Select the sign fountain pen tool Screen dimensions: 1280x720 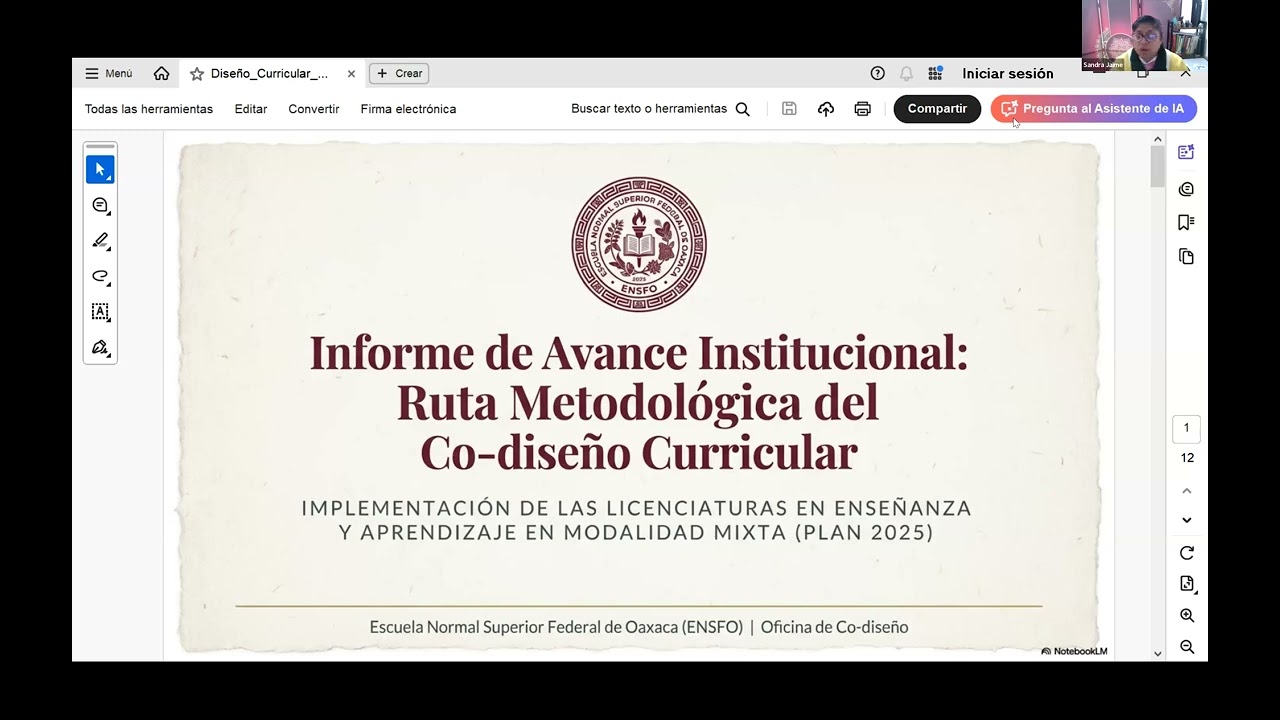(100, 348)
